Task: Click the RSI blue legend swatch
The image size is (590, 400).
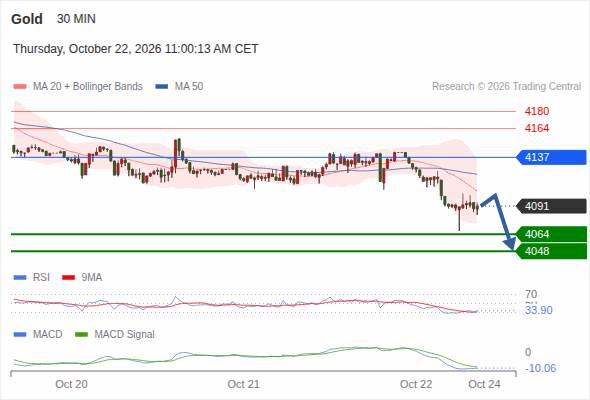Action: (x=20, y=278)
